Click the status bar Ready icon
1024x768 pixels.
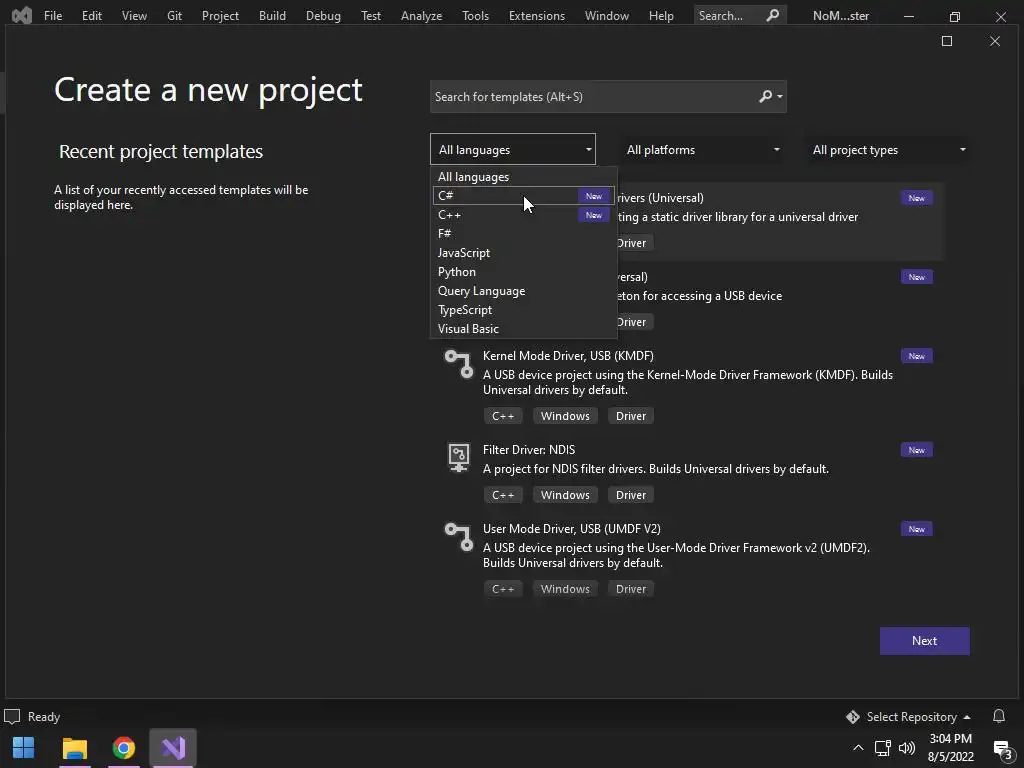point(12,716)
